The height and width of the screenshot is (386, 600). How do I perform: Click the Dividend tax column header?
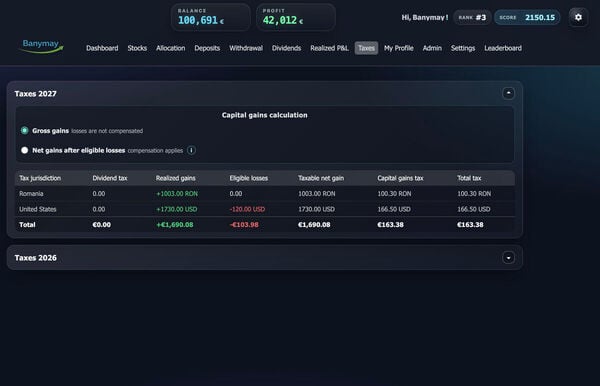coord(110,178)
